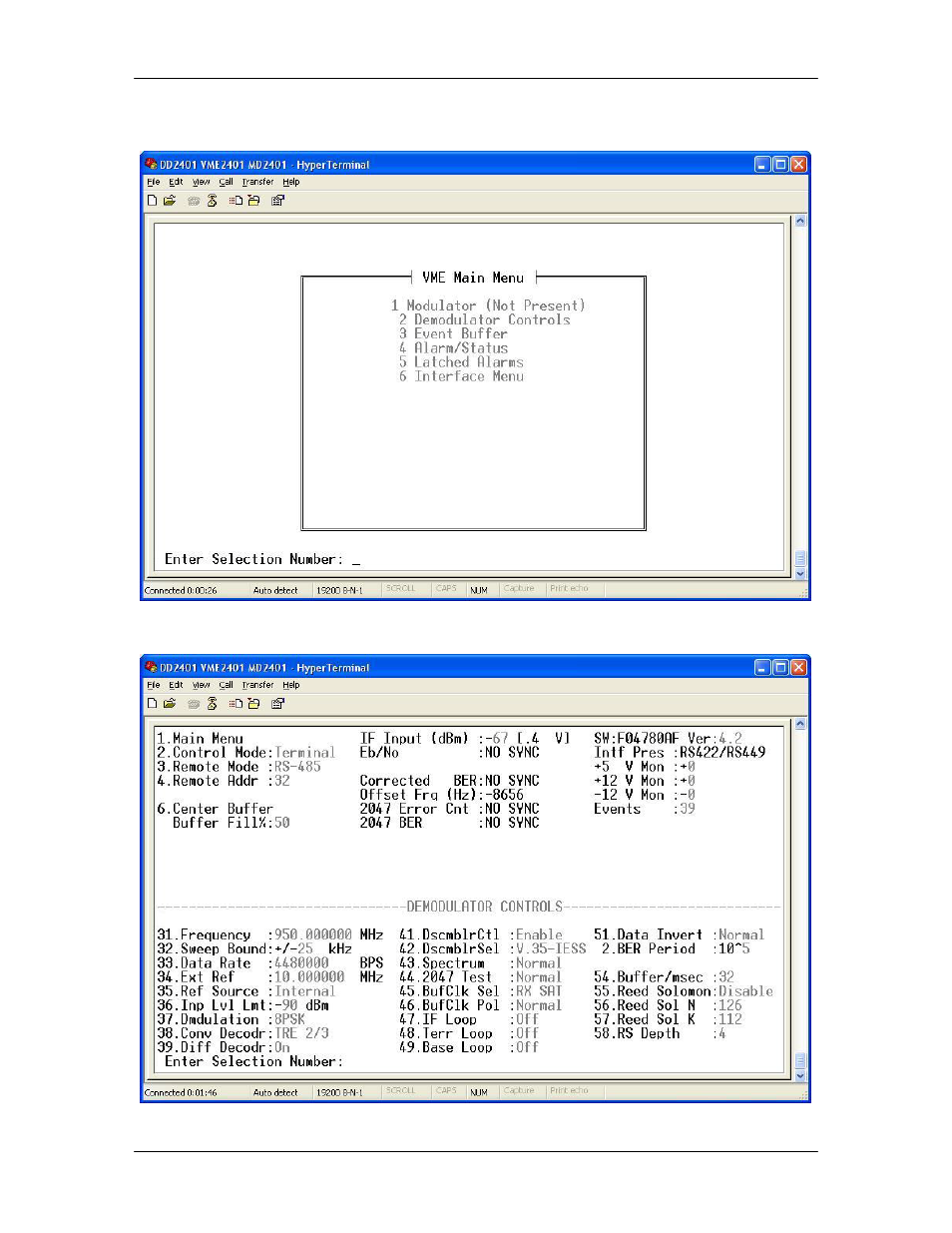Click Properties icon in Demodulator Controls window
952x1233 pixels.
tap(277, 704)
